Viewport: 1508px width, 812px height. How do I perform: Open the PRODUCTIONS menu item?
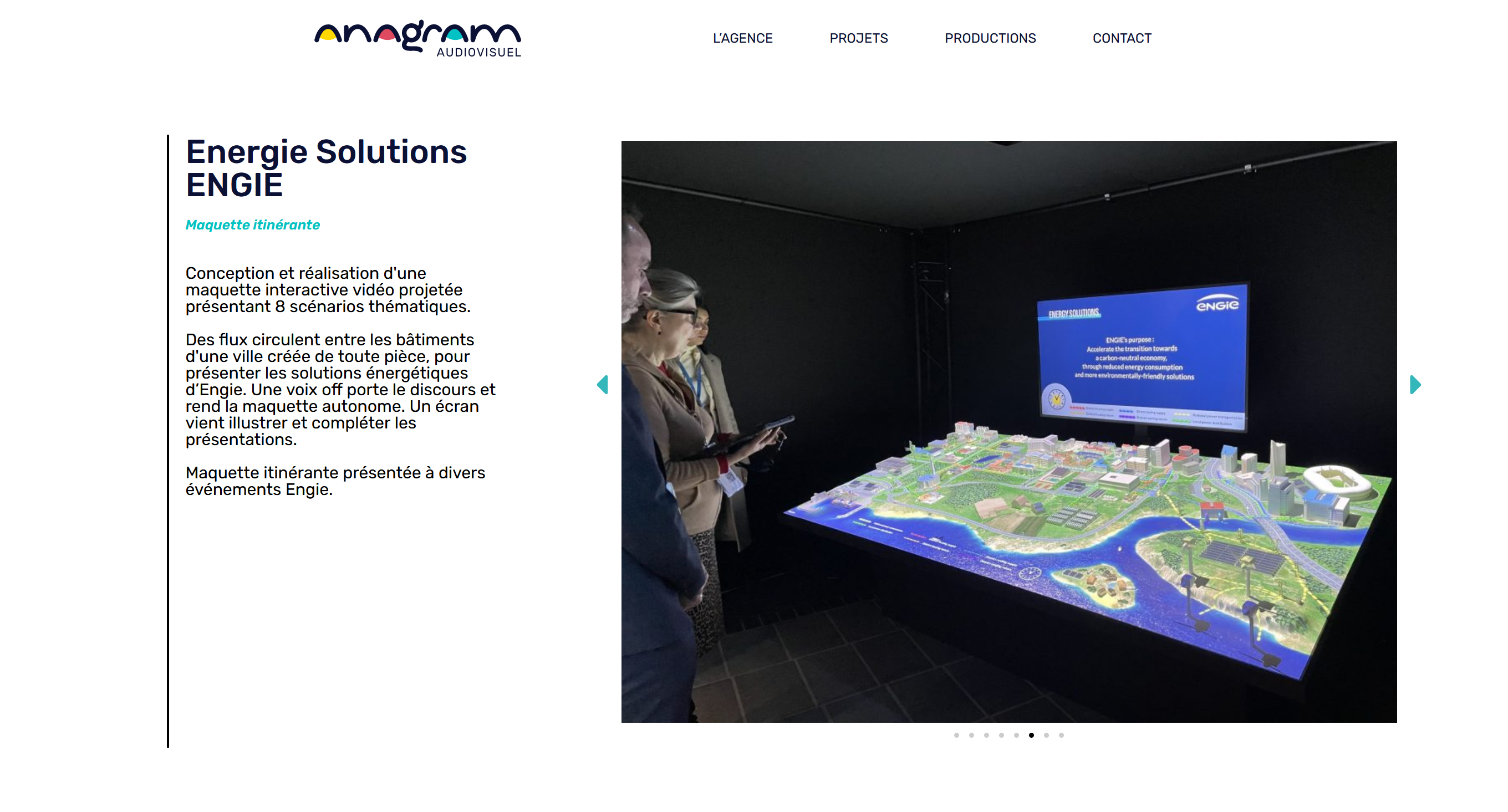click(990, 38)
